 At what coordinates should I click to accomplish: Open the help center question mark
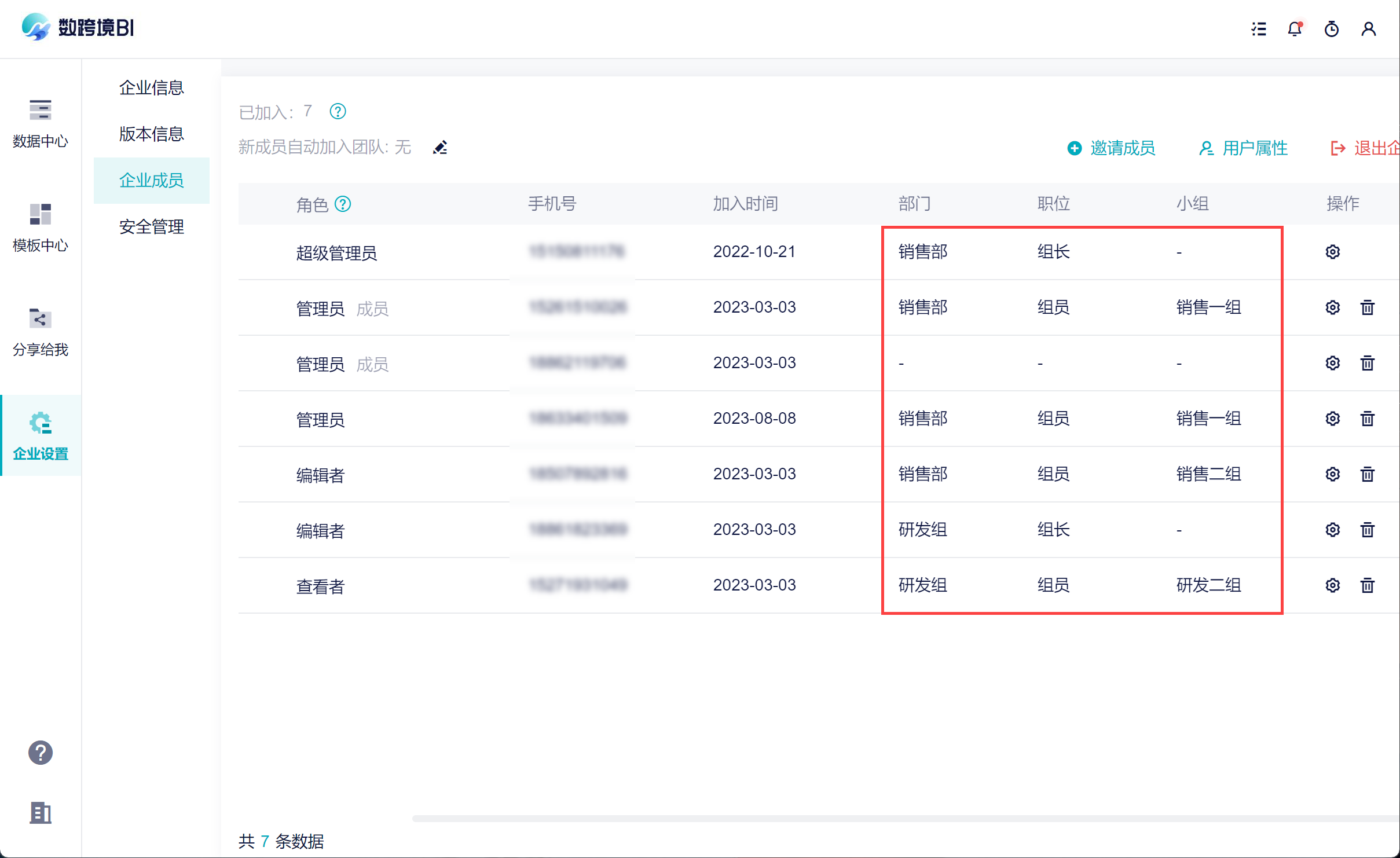[x=40, y=753]
